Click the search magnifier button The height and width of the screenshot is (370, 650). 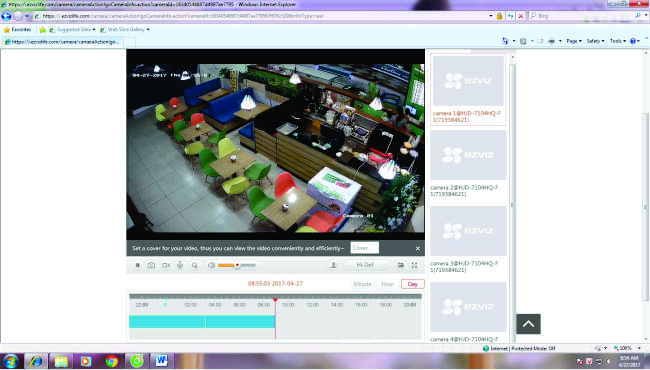[x=638, y=16]
